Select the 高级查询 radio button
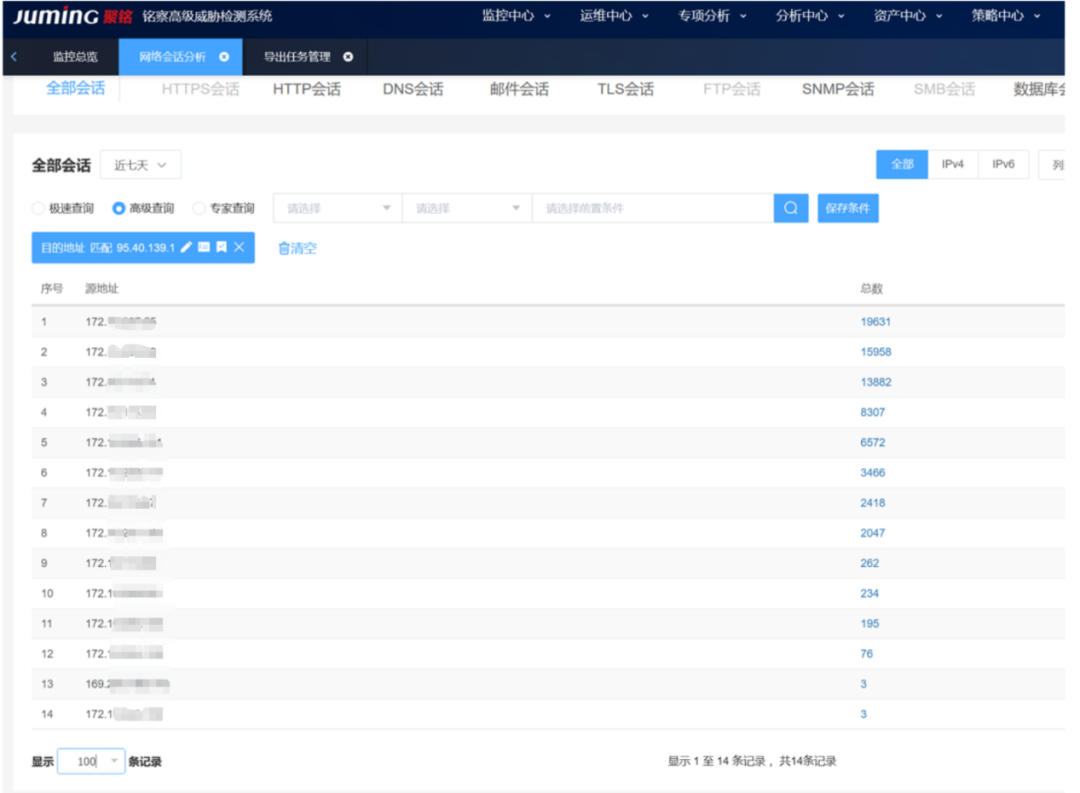Image resolution: width=1080 pixels, height=793 pixels. click(119, 209)
